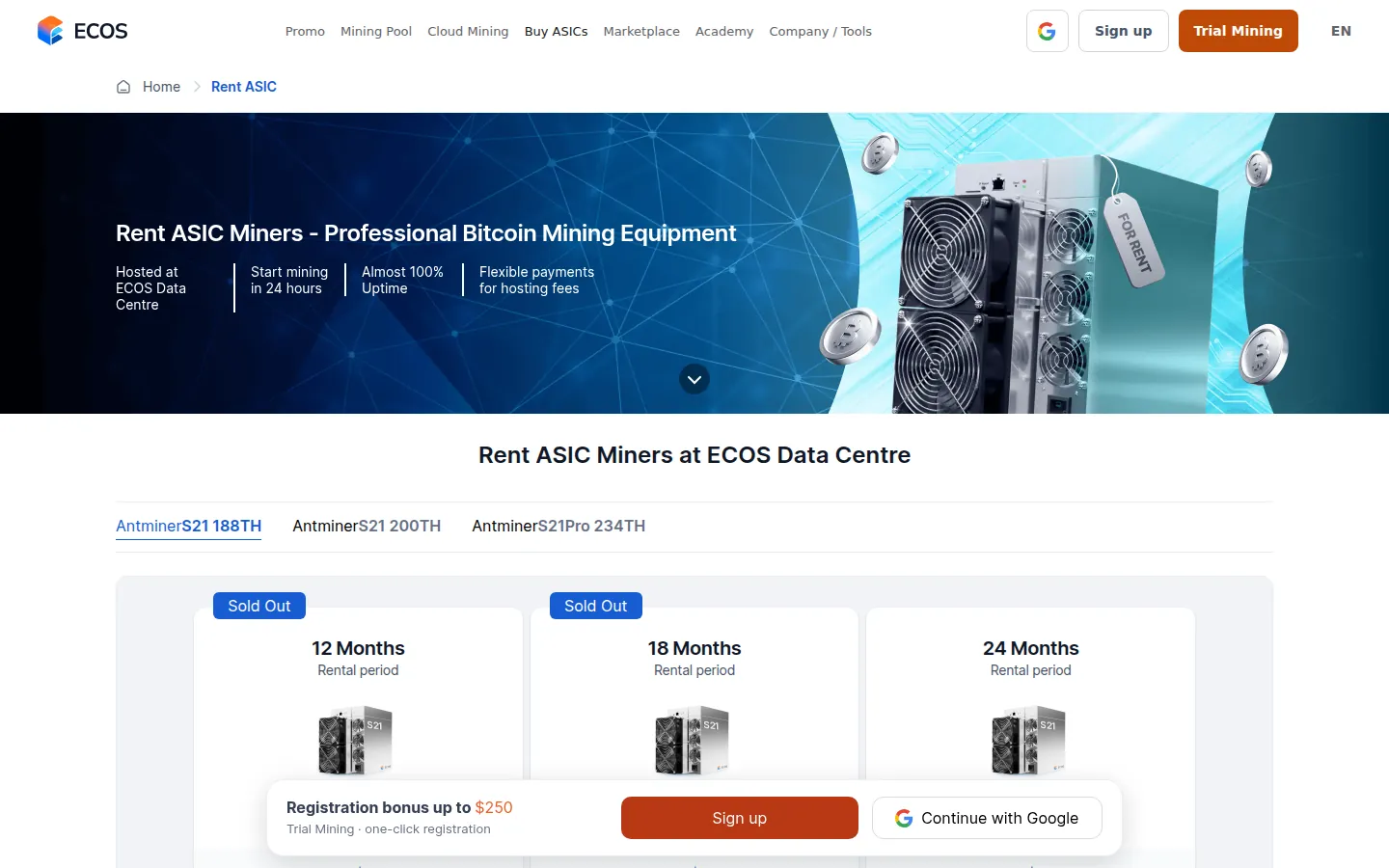Select the AntminerS21 188TH tab
The width and height of the screenshot is (1389, 868).
point(188,526)
